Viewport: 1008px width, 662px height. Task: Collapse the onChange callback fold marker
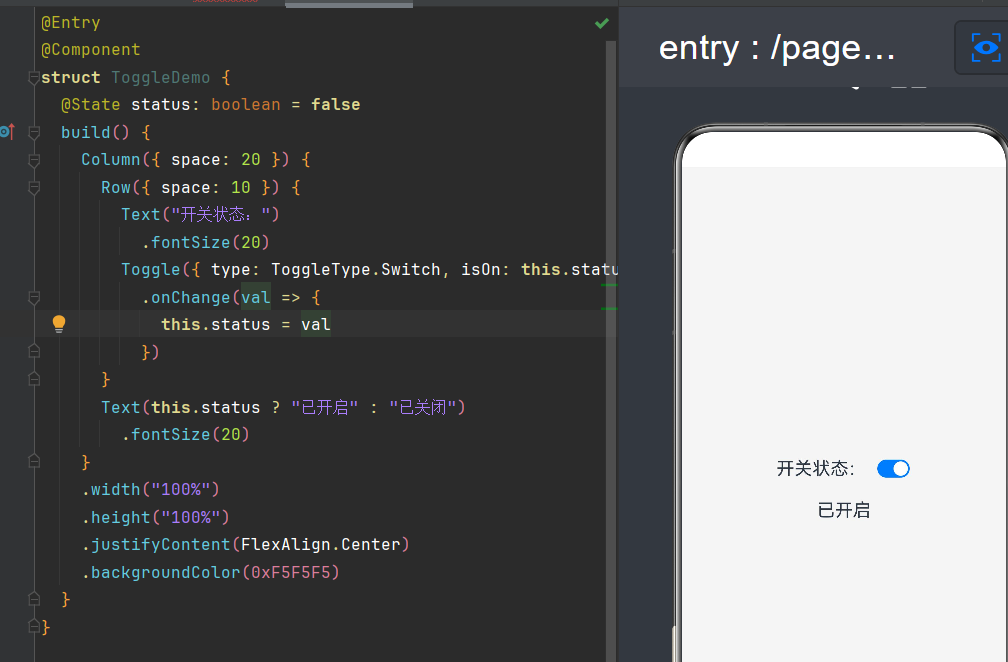tap(34, 298)
